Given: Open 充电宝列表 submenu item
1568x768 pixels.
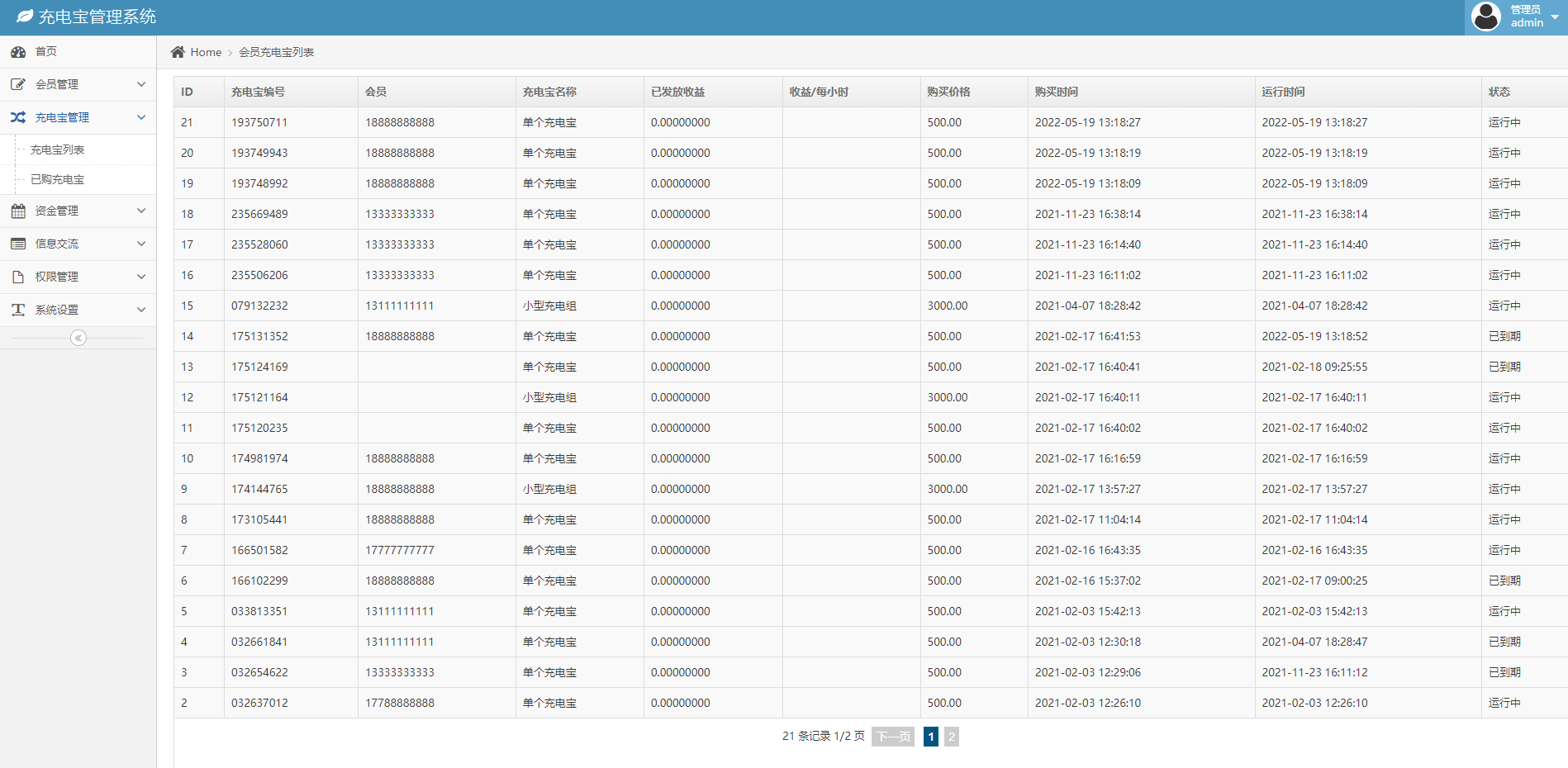Looking at the screenshot, I should 58,149.
